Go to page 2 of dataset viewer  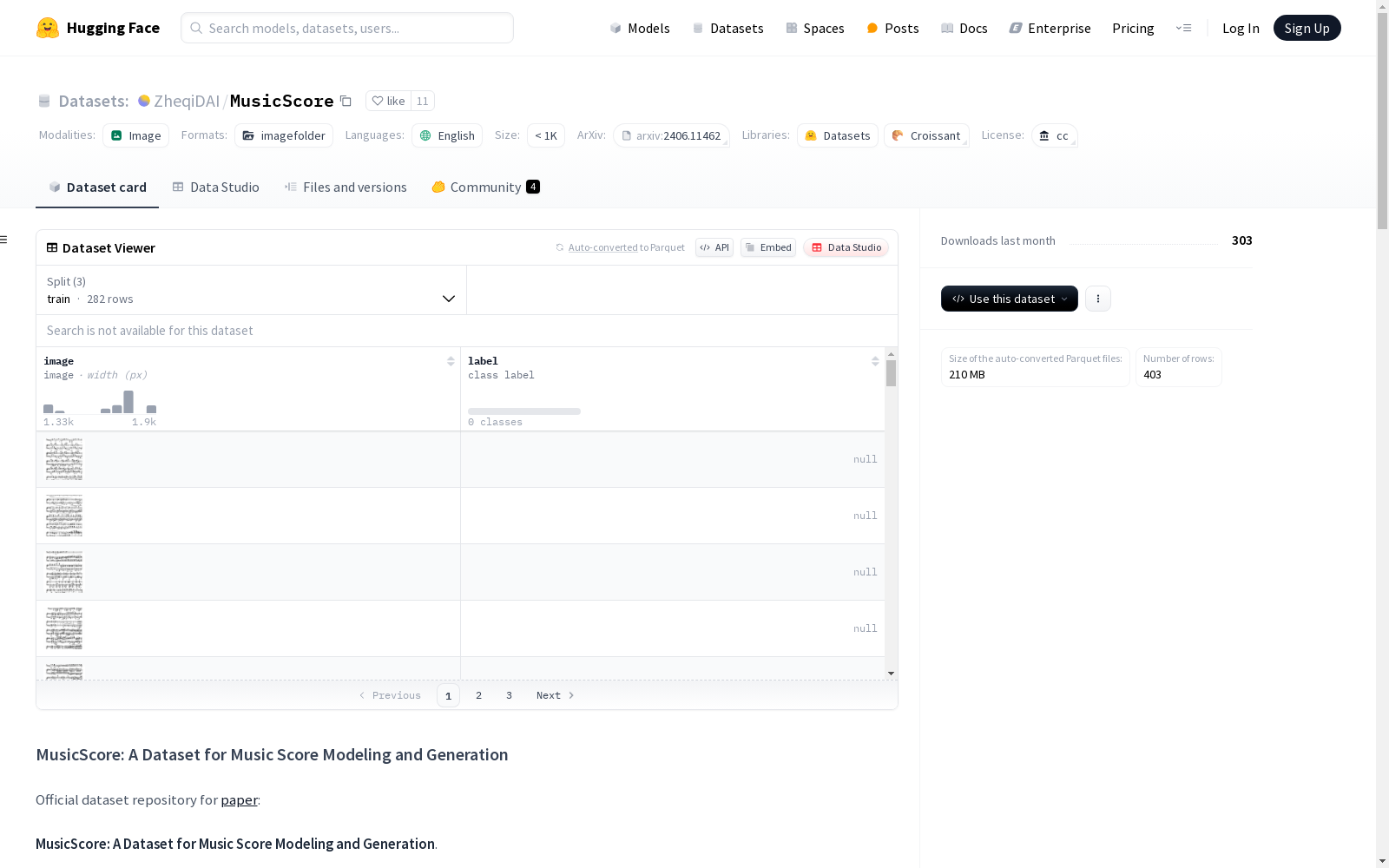[478, 695]
